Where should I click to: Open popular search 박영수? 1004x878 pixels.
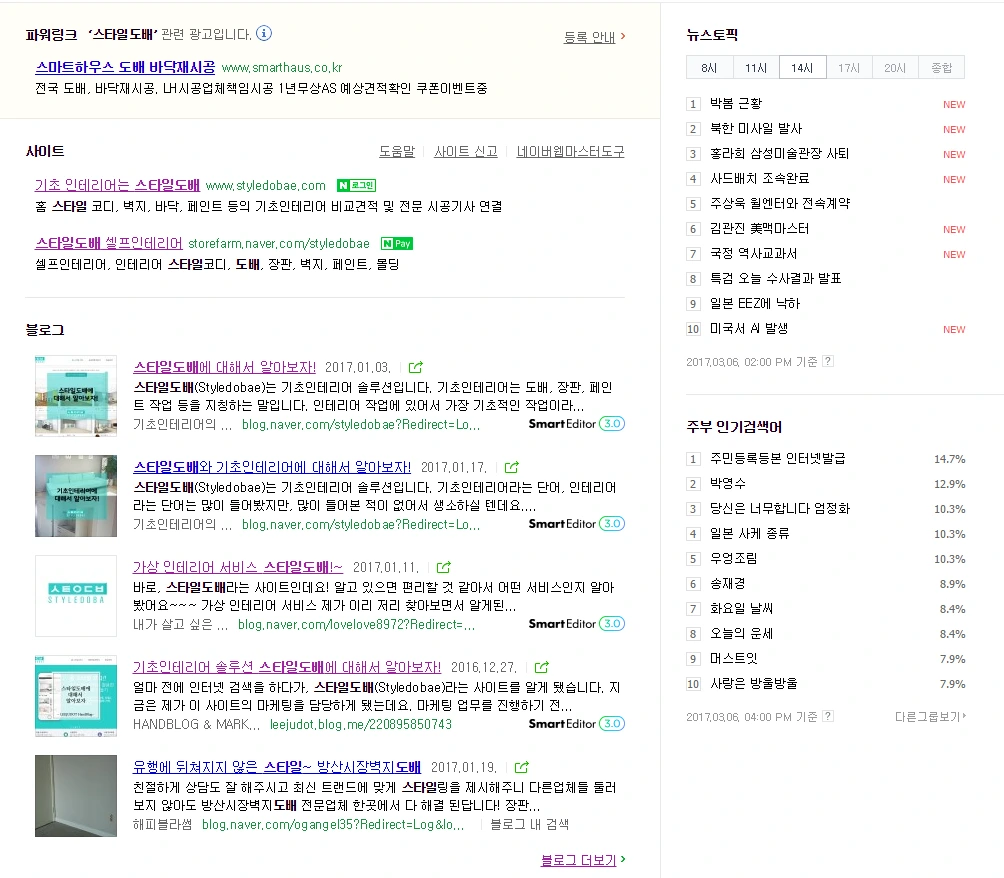click(727, 484)
